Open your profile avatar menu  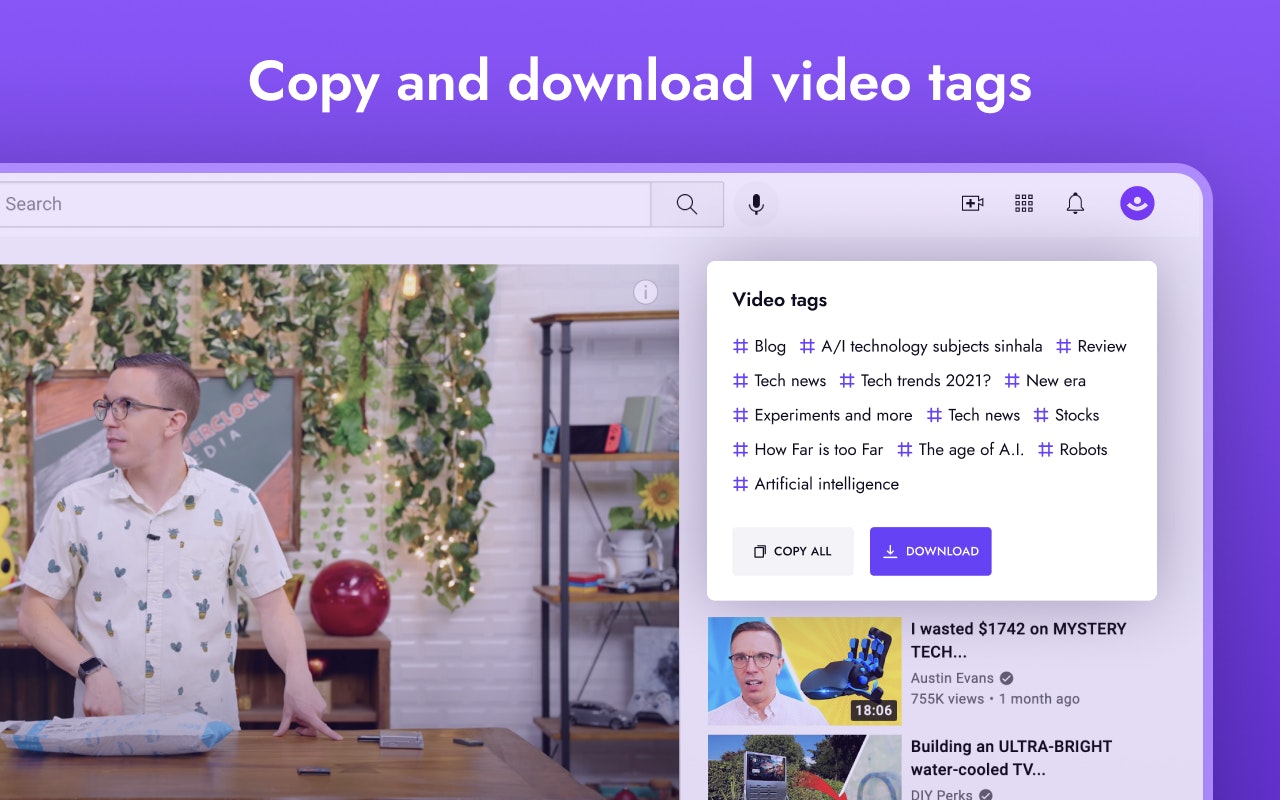click(x=1137, y=203)
